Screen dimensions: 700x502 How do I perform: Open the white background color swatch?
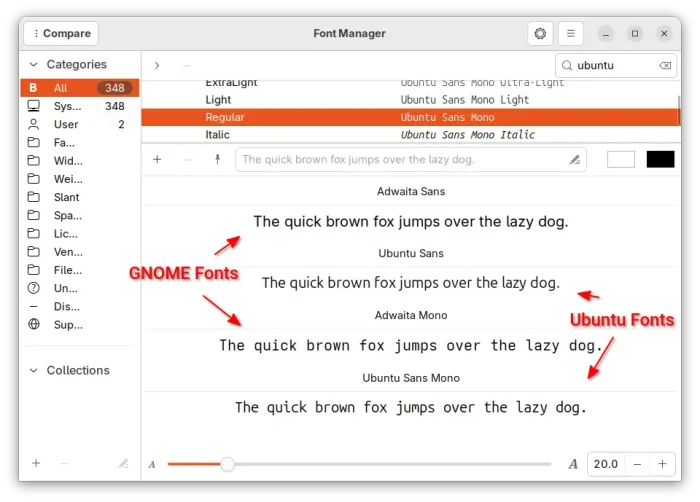click(621, 159)
